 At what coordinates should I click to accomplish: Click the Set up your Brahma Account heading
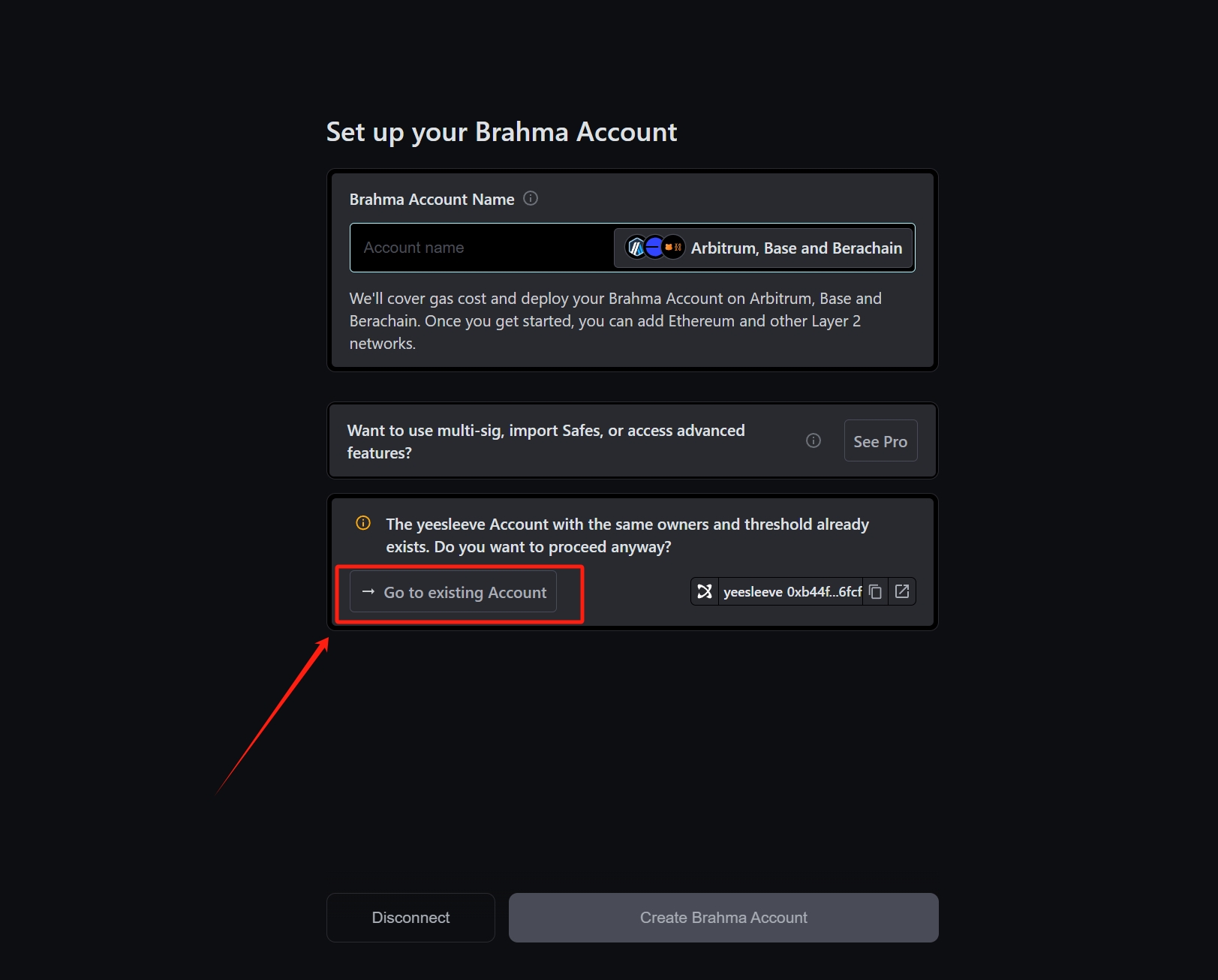point(501,132)
